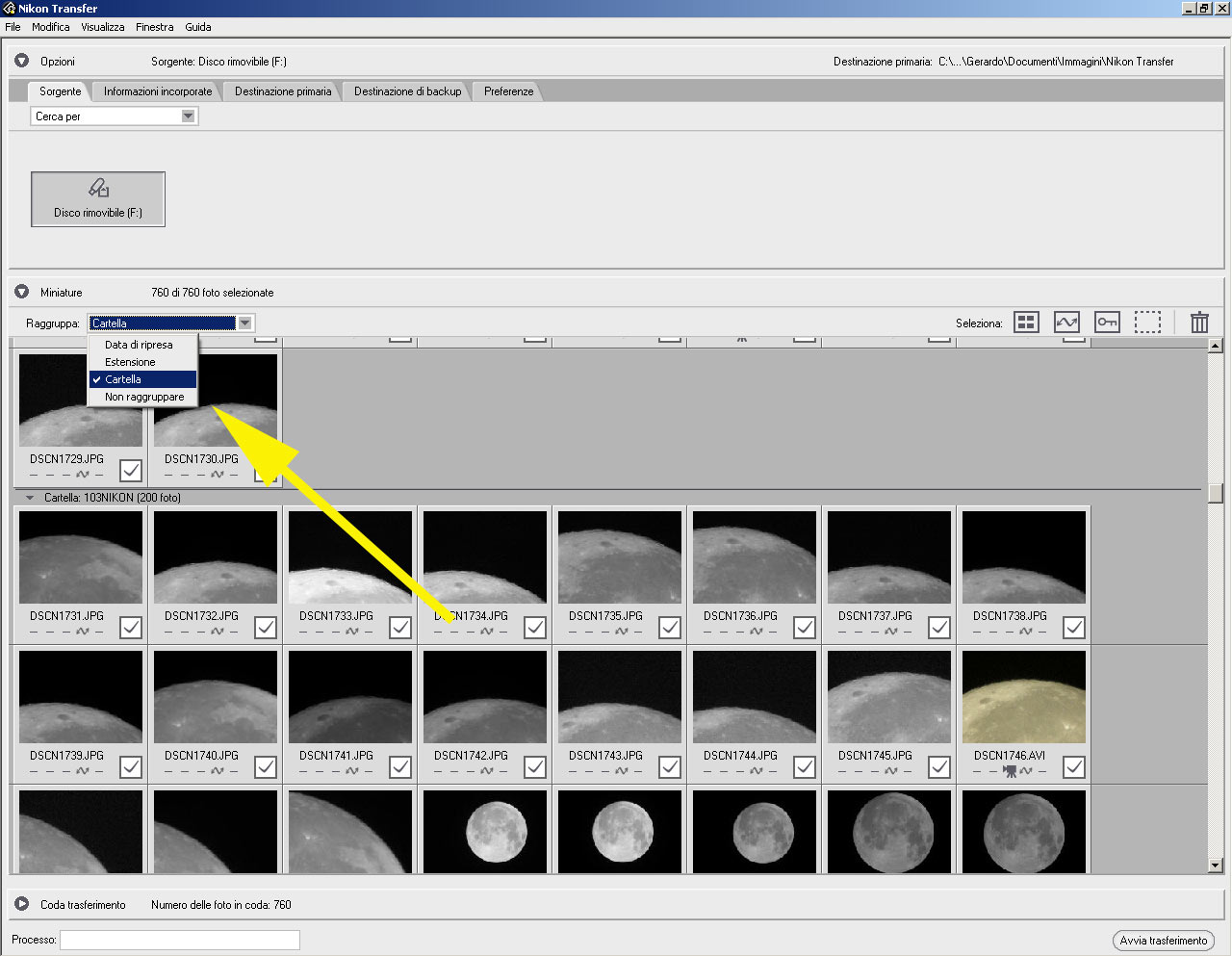Open the Raggruppa dropdown arrow

[x=245, y=323]
